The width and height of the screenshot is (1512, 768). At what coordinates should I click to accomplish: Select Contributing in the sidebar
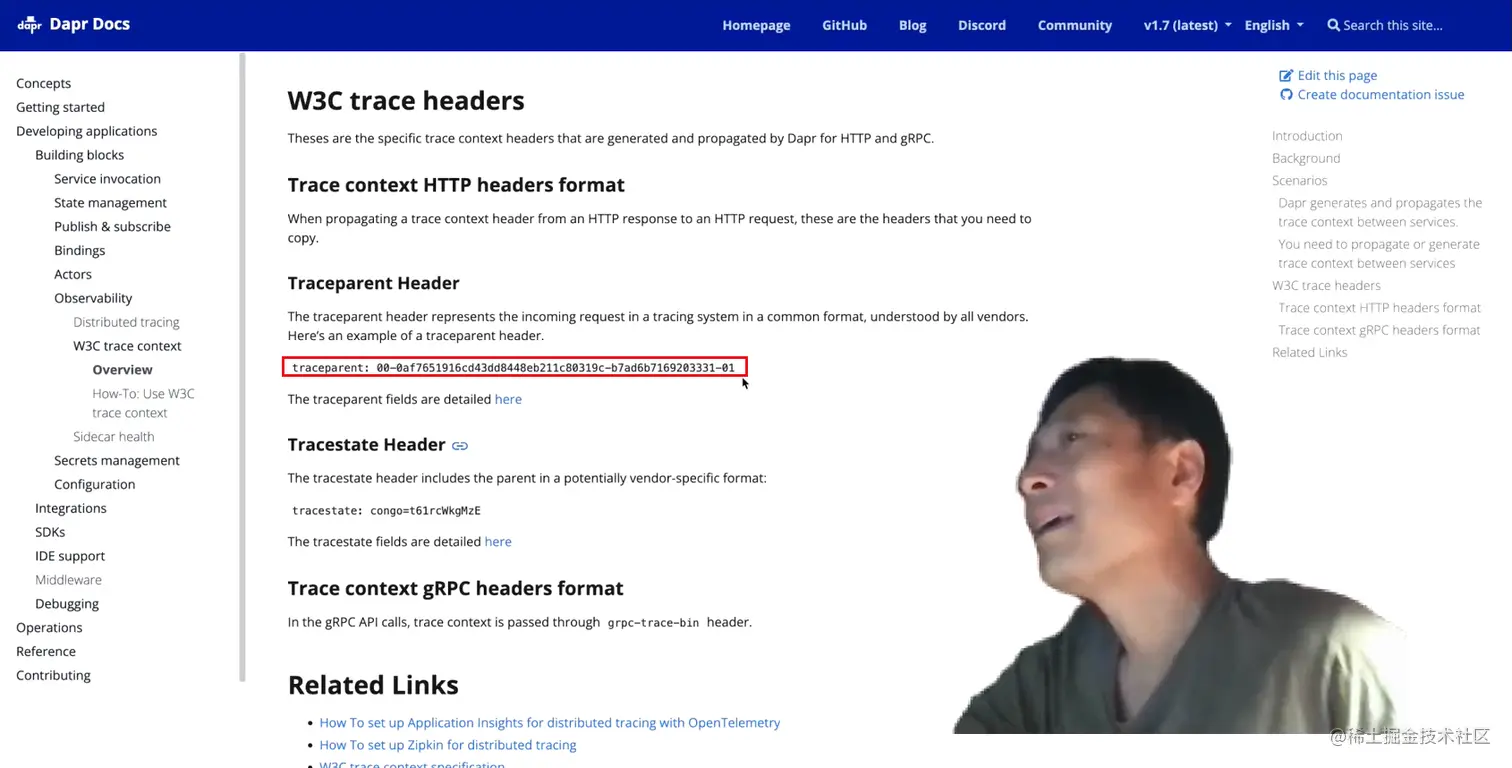pyautogui.click(x=53, y=676)
